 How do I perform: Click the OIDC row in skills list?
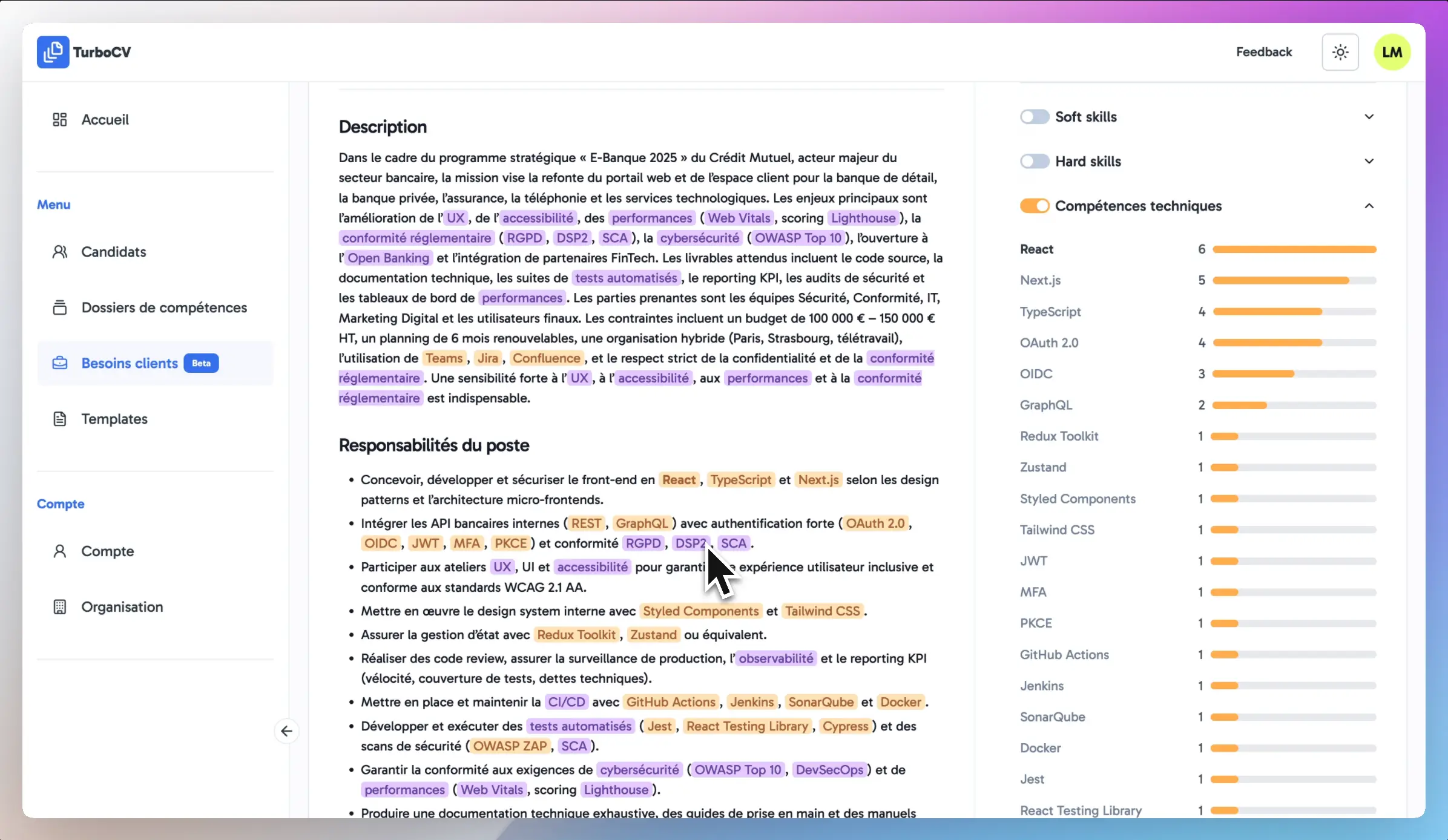(1198, 374)
